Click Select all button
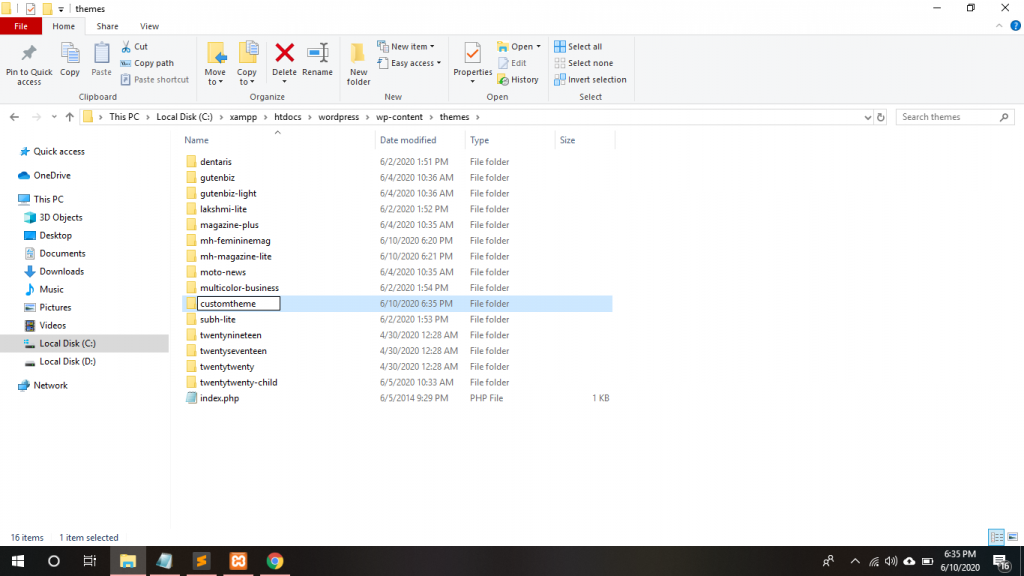Image resolution: width=1024 pixels, height=576 pixels. click(578, 47)
